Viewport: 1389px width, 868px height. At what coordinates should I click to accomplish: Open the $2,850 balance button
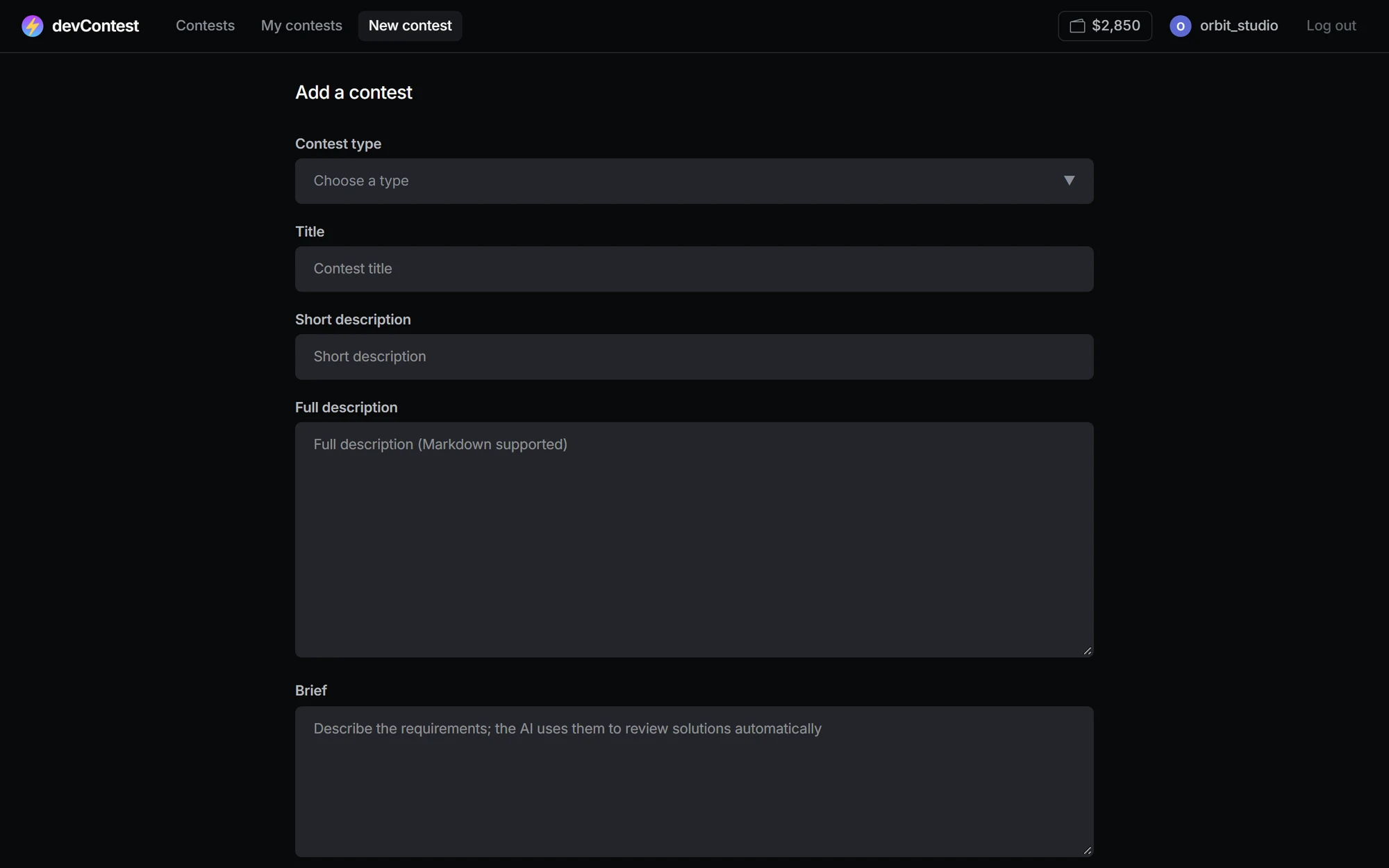click(1104, 26)
